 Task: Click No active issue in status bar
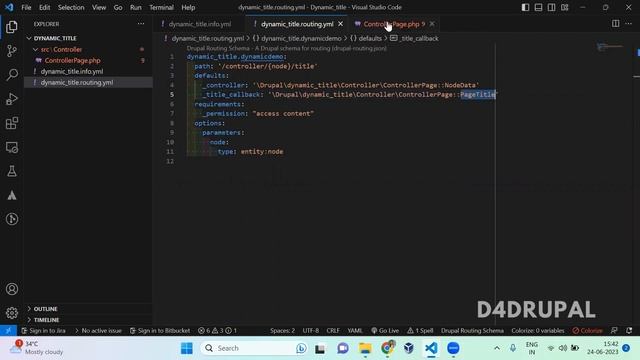tap(98, 331)
